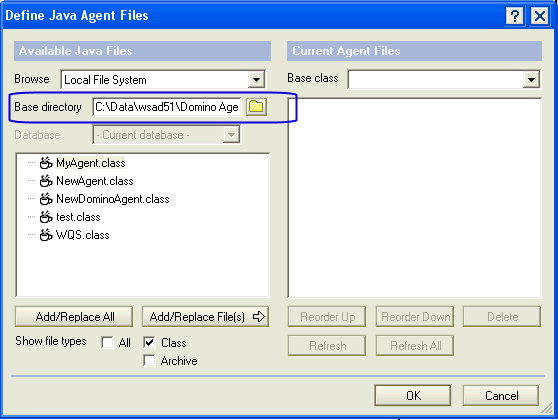Click the Add/Replace All button
558x420 pixels.
coord(74,316)
